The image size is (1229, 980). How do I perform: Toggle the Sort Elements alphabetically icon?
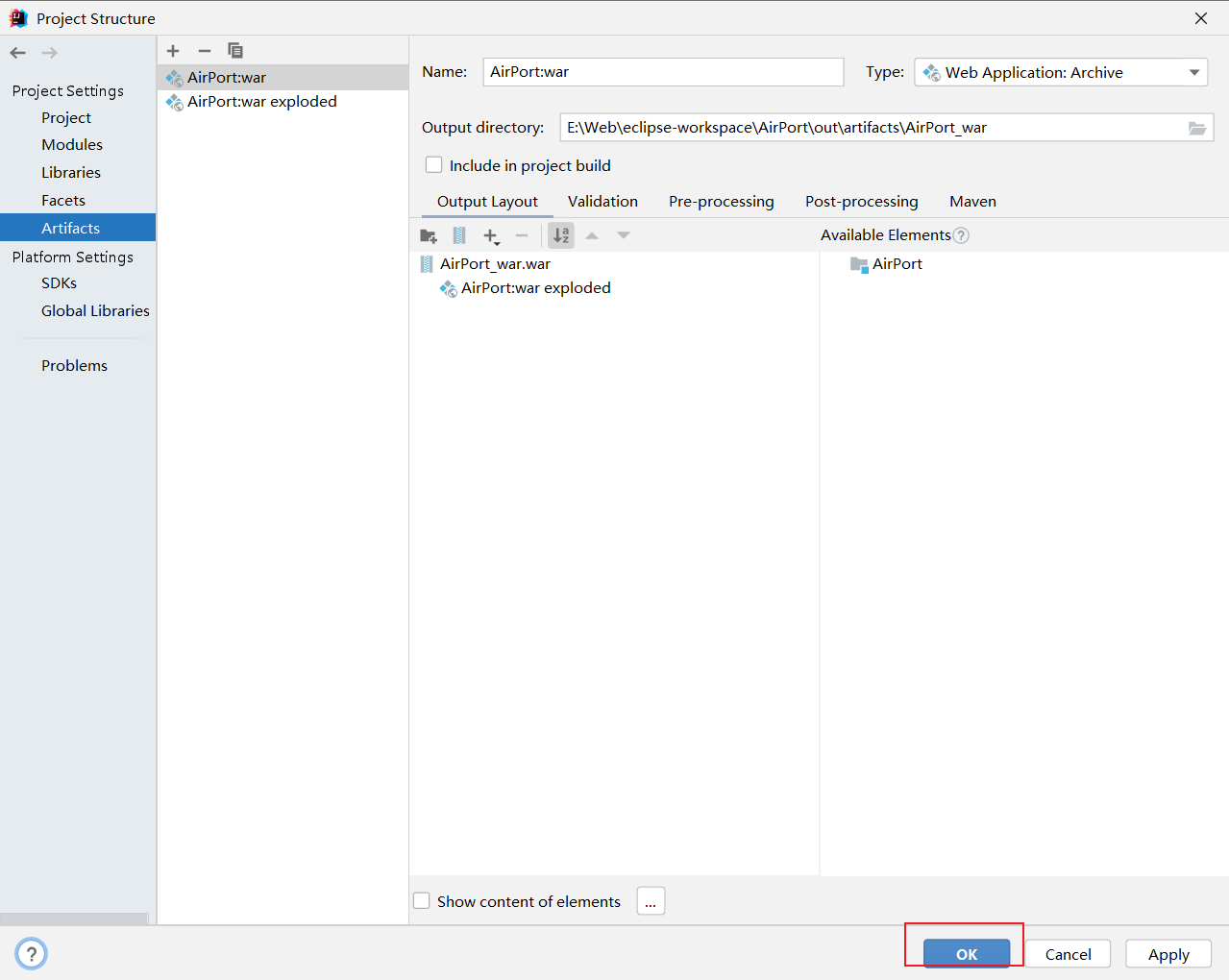click(560, 235)
